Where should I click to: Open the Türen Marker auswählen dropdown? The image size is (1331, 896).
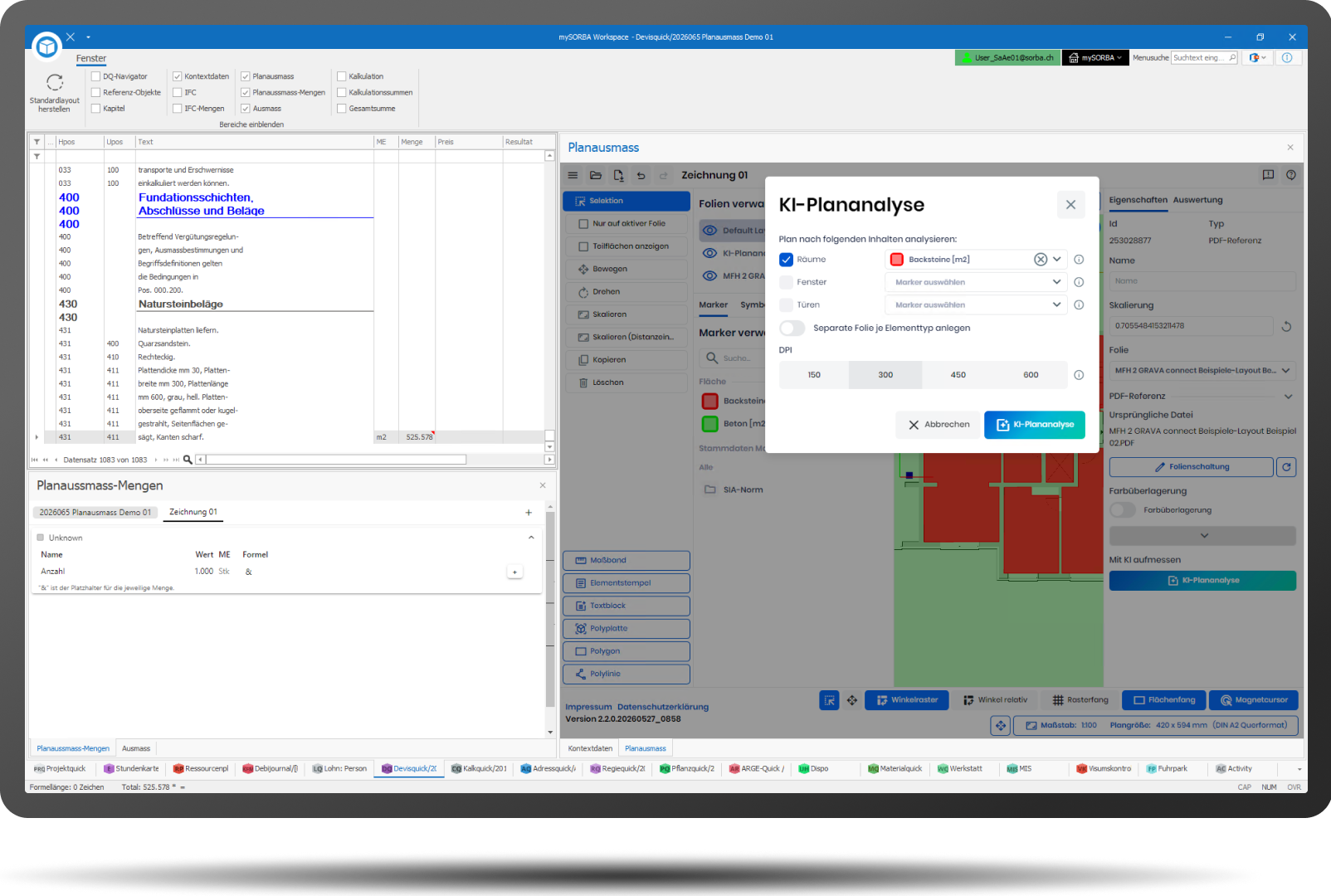pyautogui.click(x=976, y=305)
